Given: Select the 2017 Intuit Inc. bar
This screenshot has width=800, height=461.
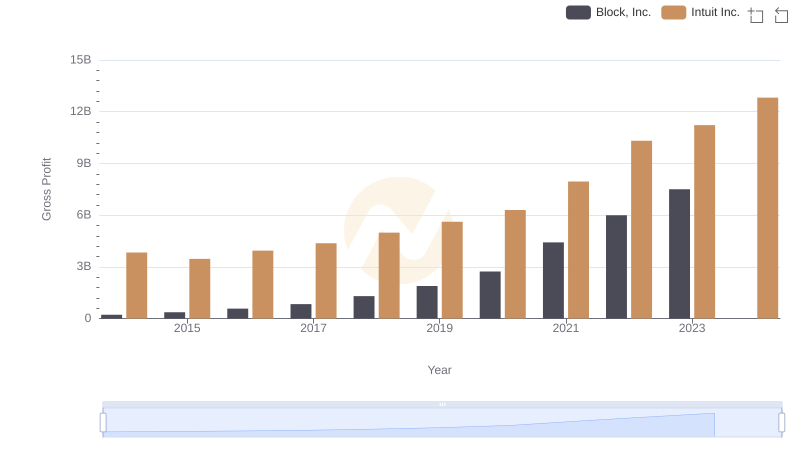Looking at the screenshot, I should point(326,281).
